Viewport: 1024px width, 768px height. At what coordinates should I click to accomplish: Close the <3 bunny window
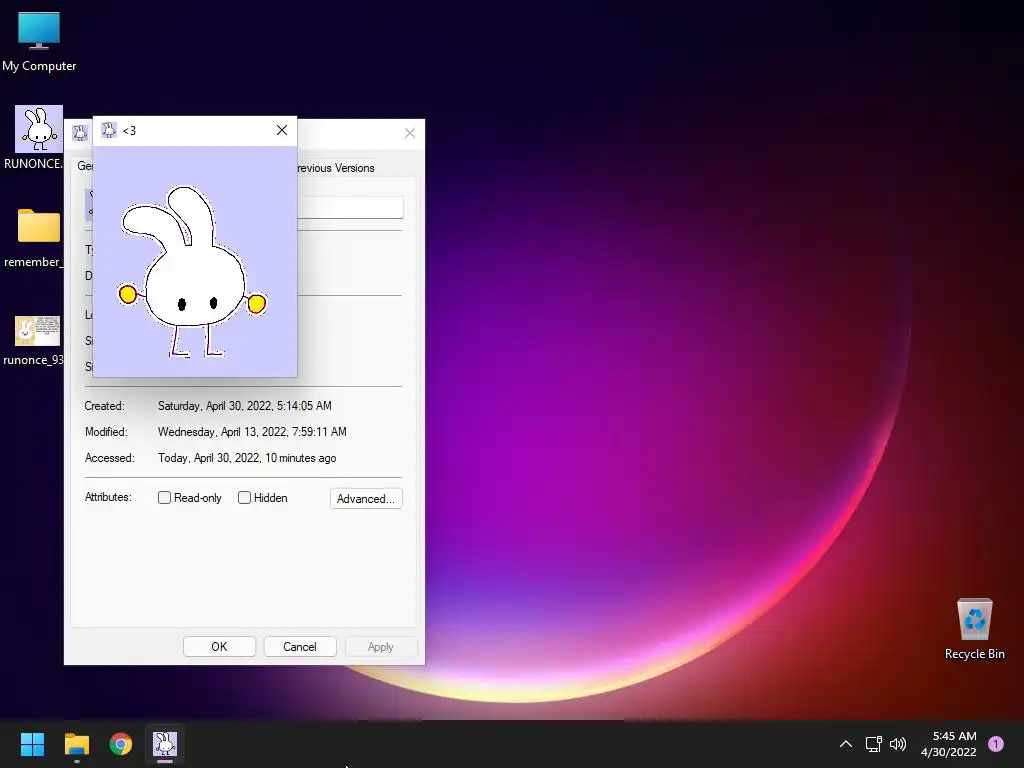tap(281, 131)
